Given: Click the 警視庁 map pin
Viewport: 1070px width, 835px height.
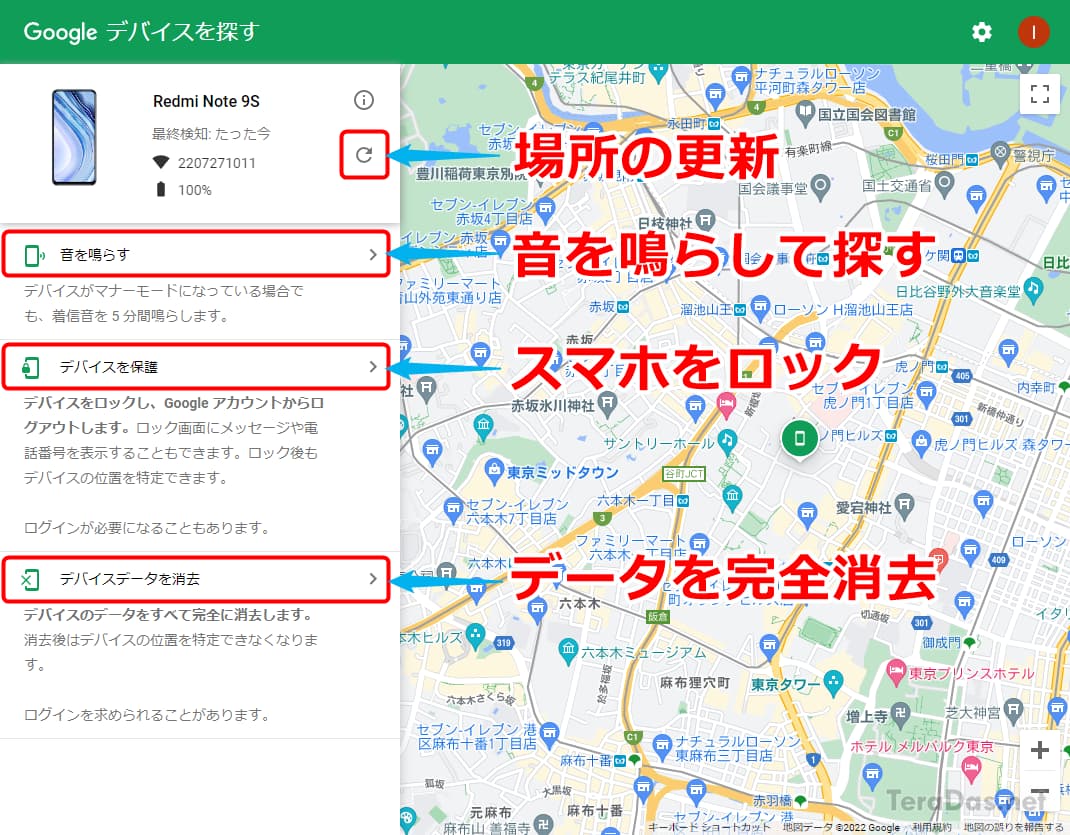Looking at the screenshot, I should [1000, 151].
